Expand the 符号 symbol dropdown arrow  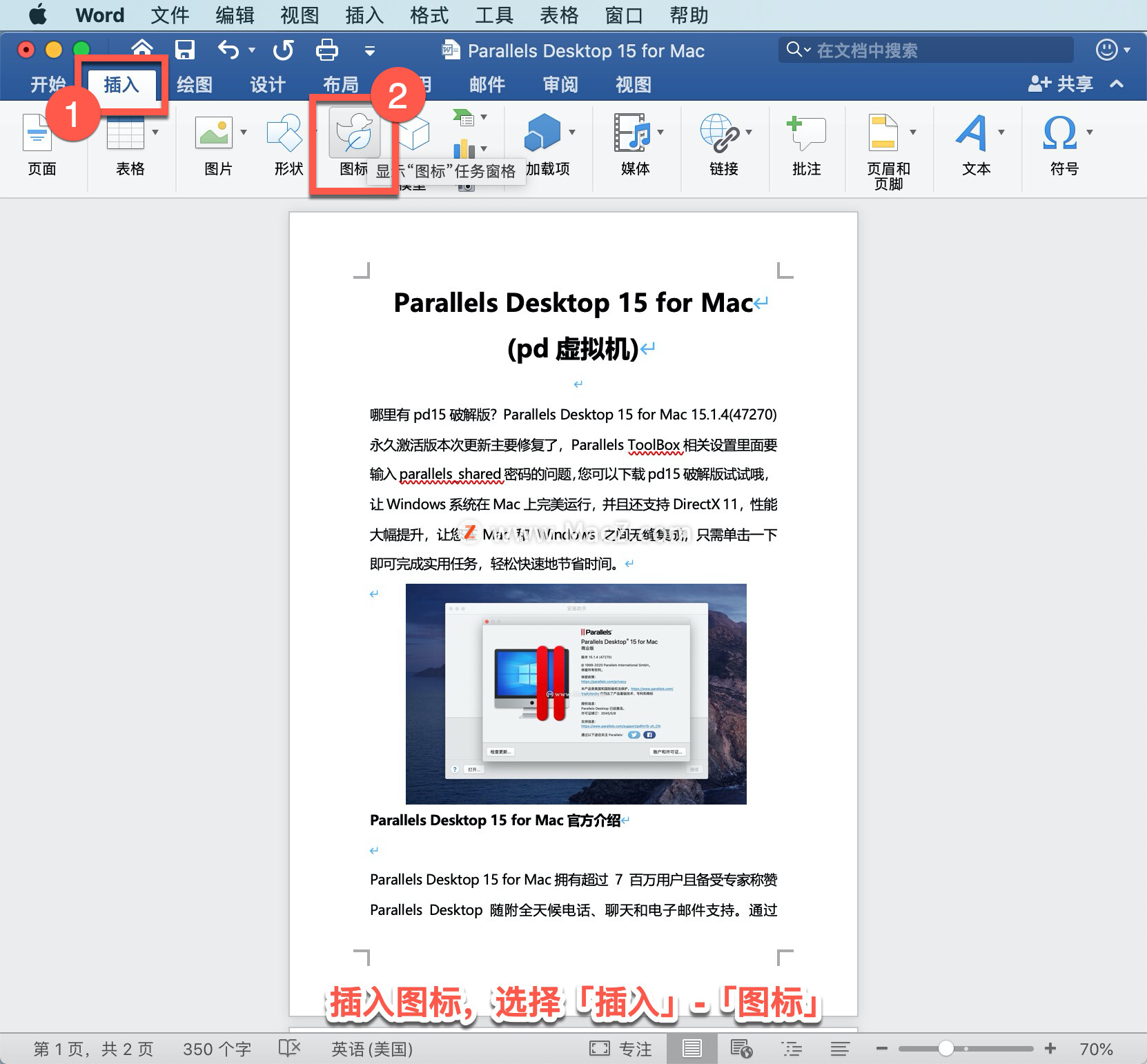coord(1090,132)
